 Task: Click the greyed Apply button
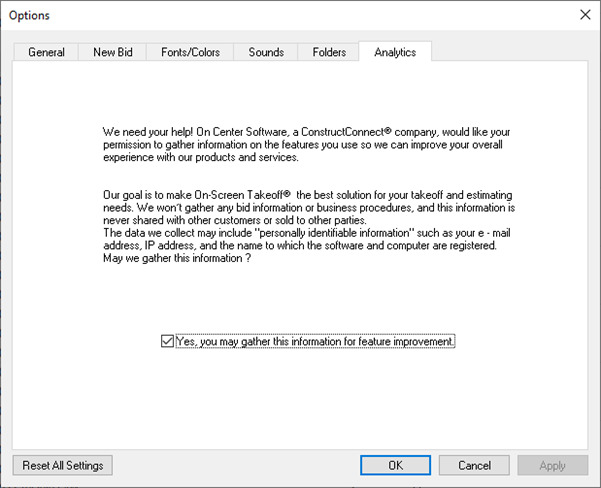click(552, 465)
